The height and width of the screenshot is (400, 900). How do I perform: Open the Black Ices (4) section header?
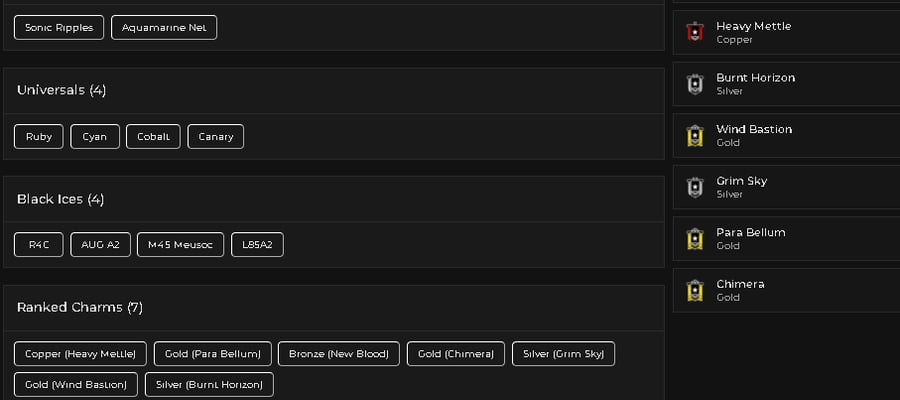(60, 199)
